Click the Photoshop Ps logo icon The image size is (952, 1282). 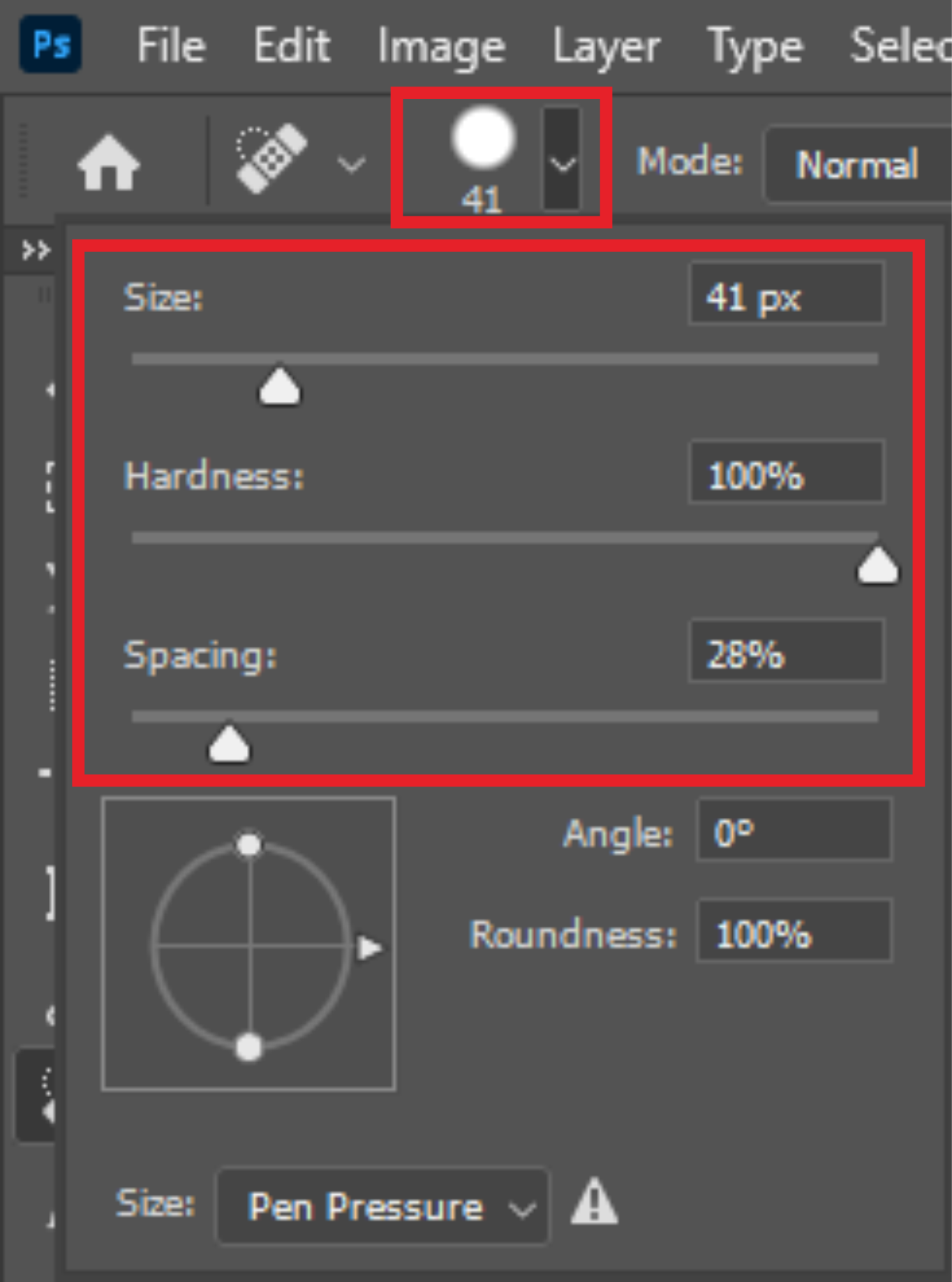tap(51, 46)
